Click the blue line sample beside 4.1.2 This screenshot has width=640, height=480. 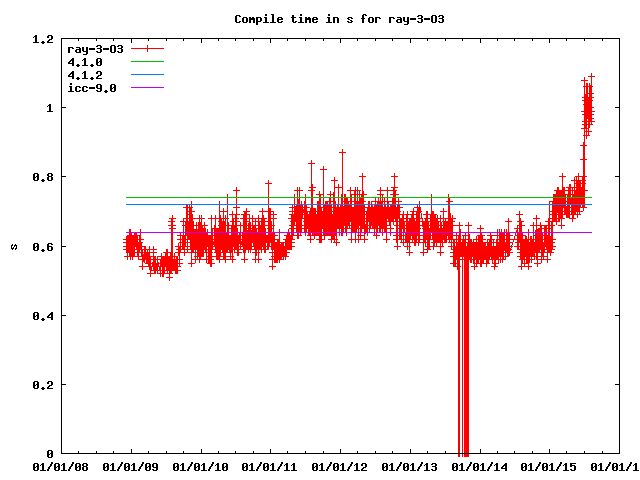(145, 75)
